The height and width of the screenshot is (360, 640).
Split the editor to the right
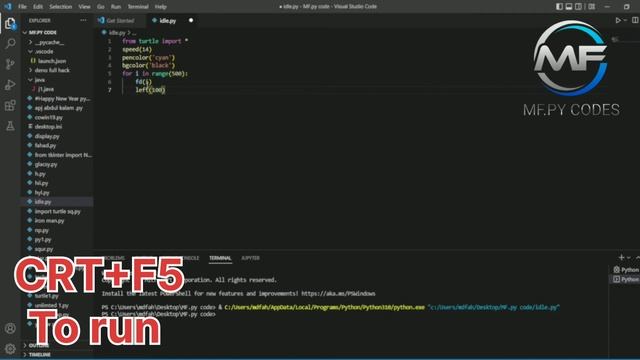(635, 20)
